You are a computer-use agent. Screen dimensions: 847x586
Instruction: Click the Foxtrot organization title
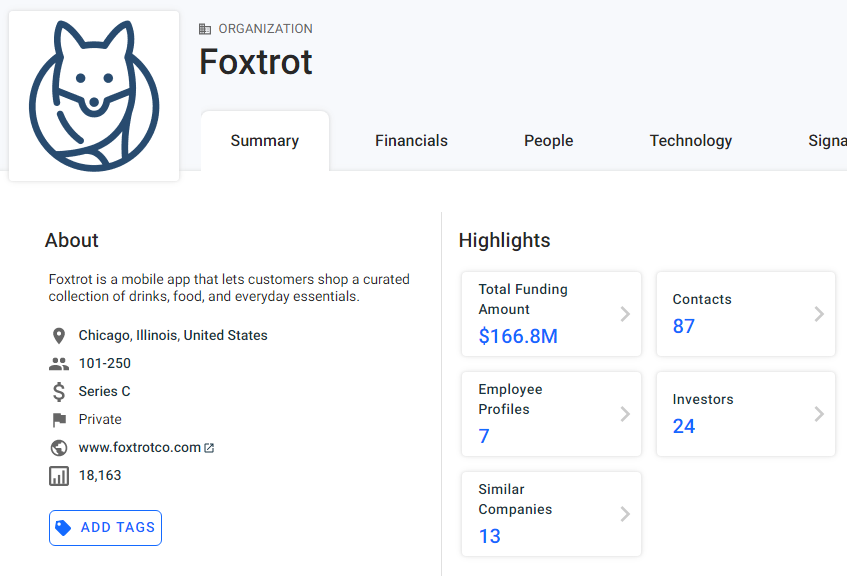coord(256,62)
